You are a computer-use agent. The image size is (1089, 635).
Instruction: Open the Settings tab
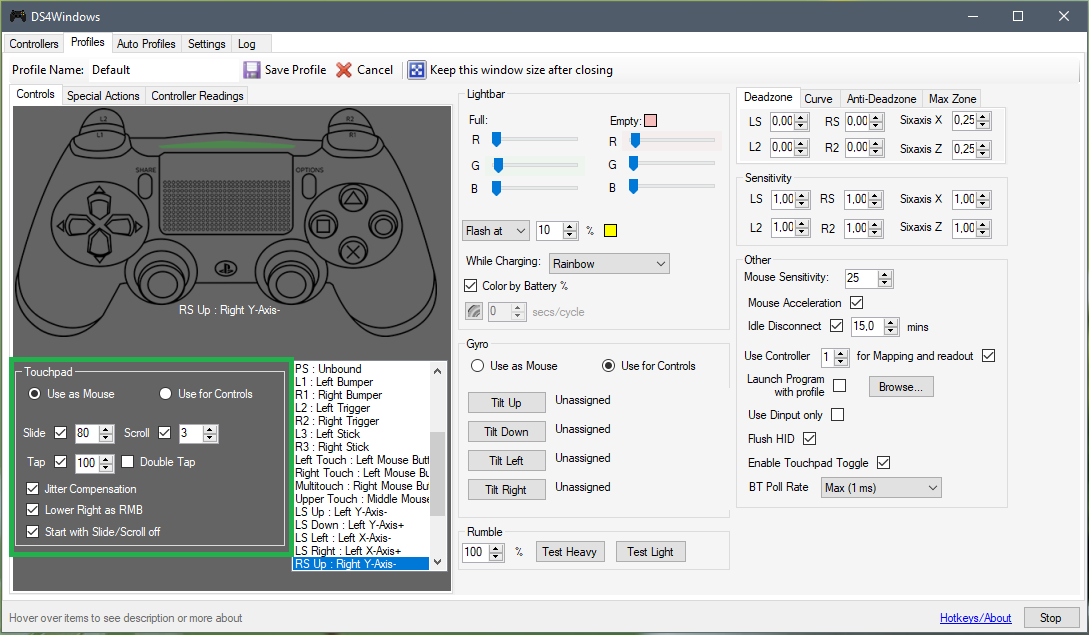click(x=206, y=44)
